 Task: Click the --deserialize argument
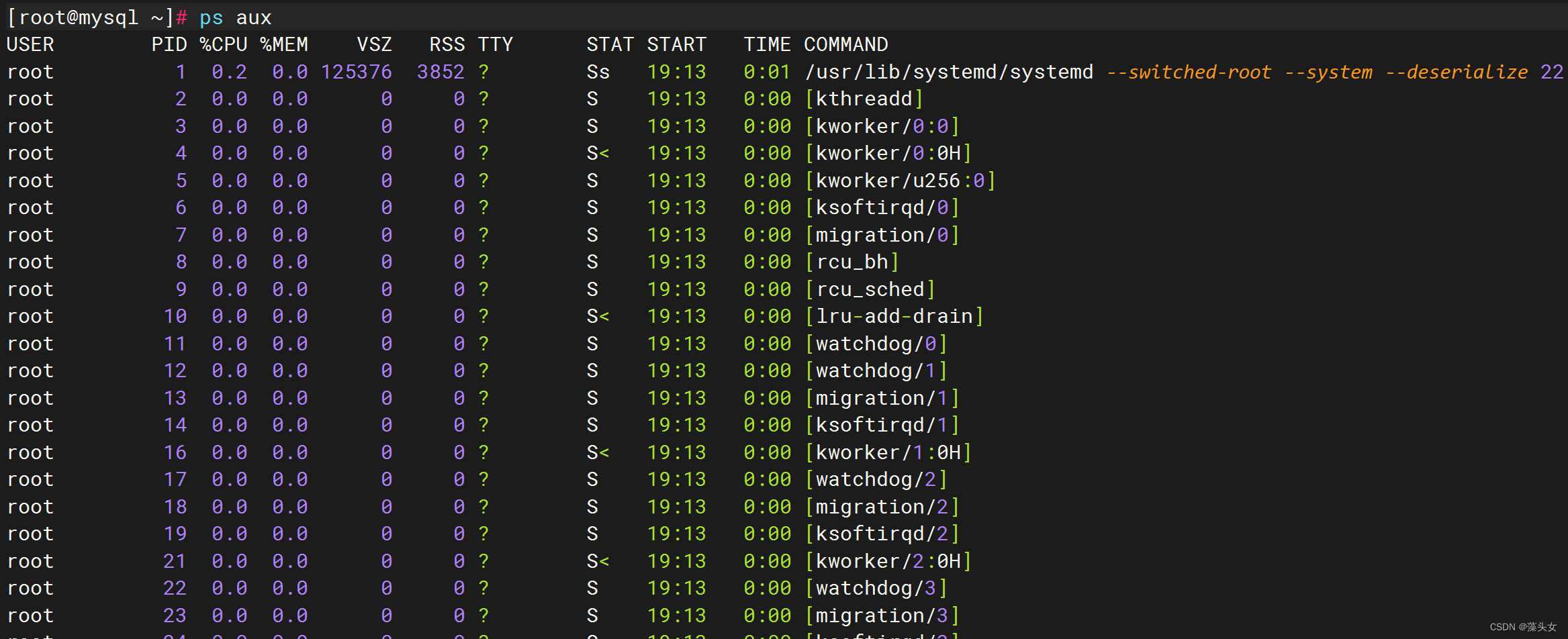(1457, 72)
